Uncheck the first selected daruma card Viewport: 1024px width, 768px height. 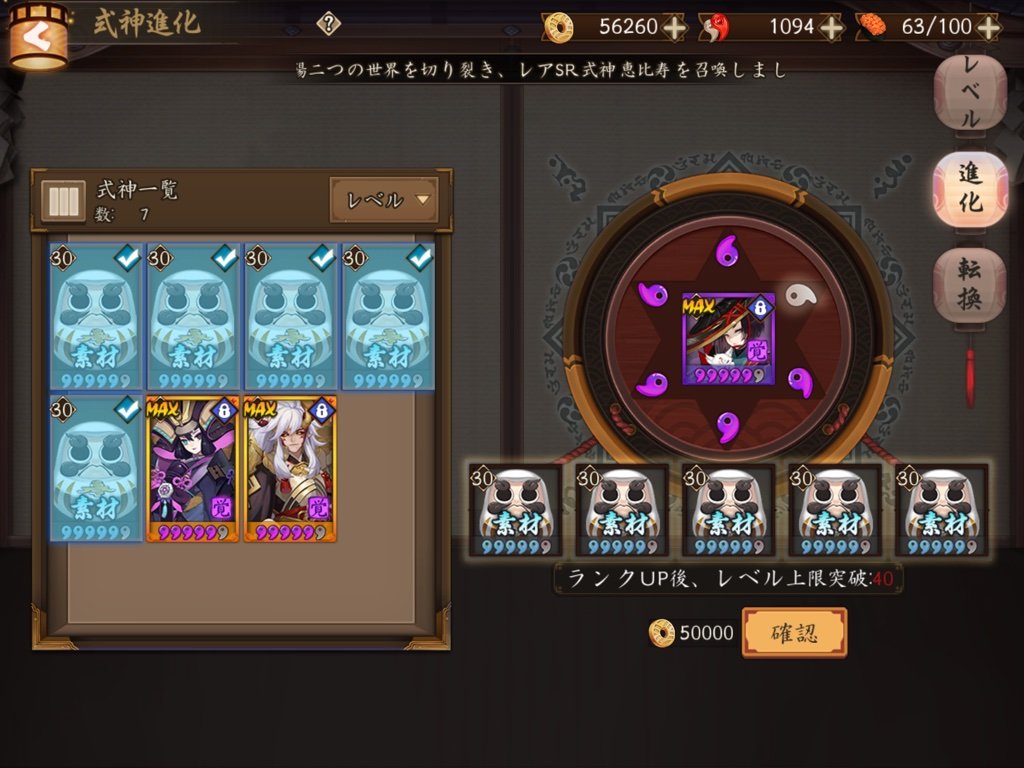coord(96,317)
